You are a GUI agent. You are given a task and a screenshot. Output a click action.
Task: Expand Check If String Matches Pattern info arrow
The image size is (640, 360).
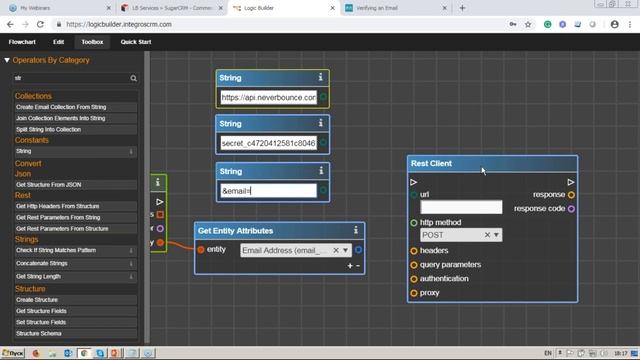131,251
